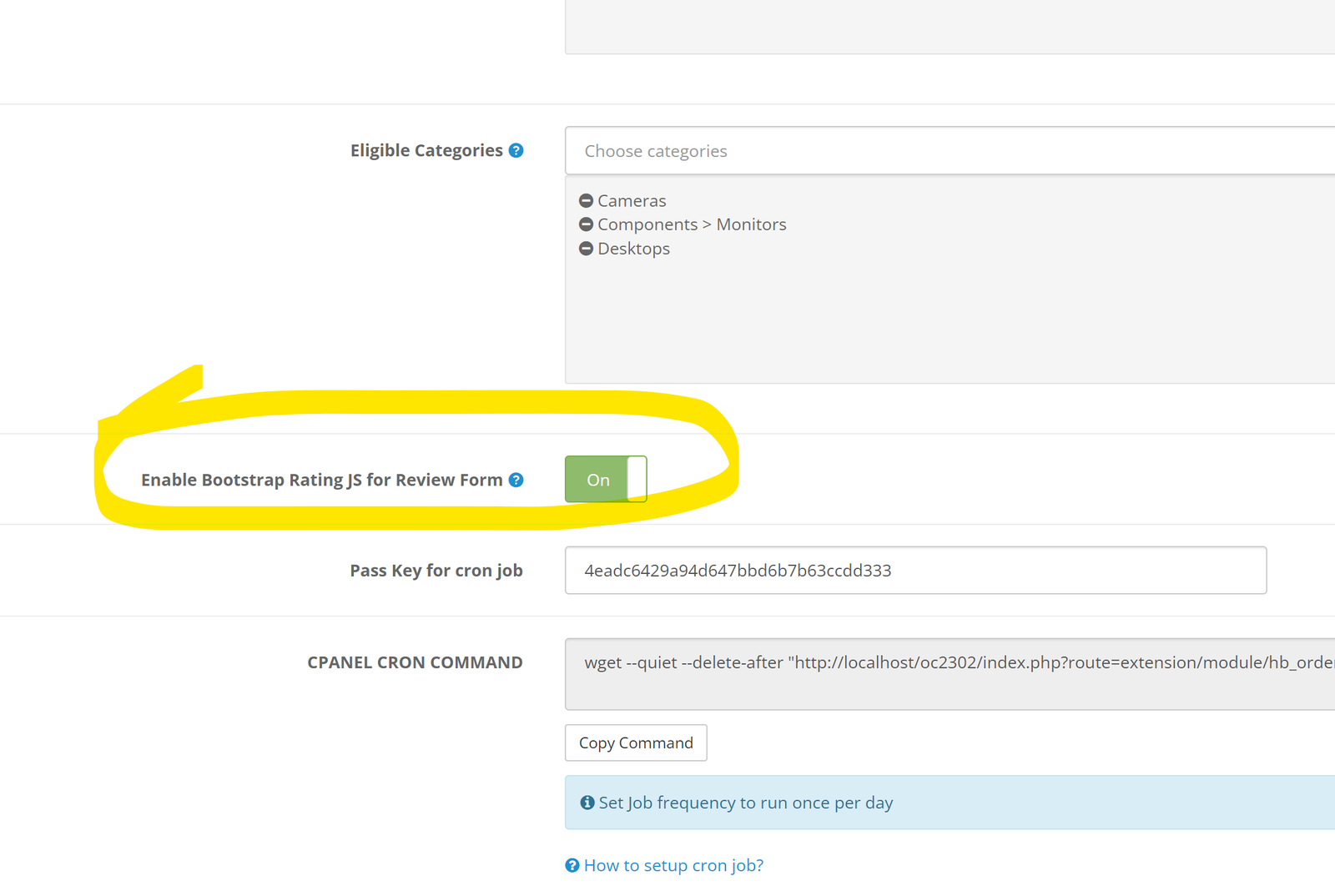This screenshot has height=896, width=1335.
Task: Open help tooltip for Eligible Categories
Action: coord(516,151)
